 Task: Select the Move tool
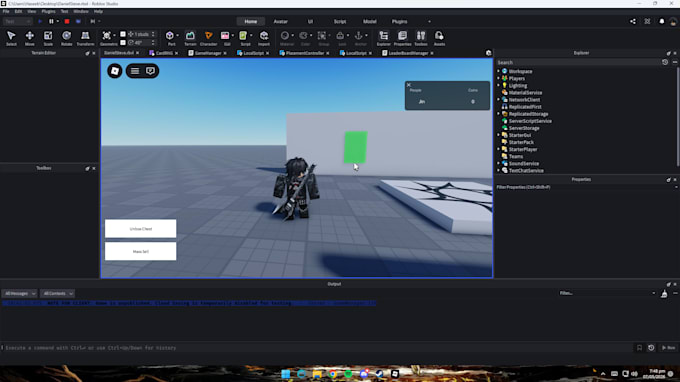[29, 38]
